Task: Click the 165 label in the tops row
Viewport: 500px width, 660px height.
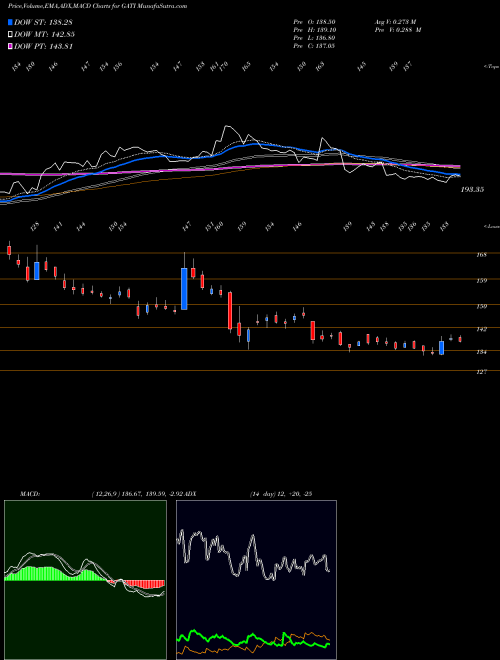Action: point(246,66)
